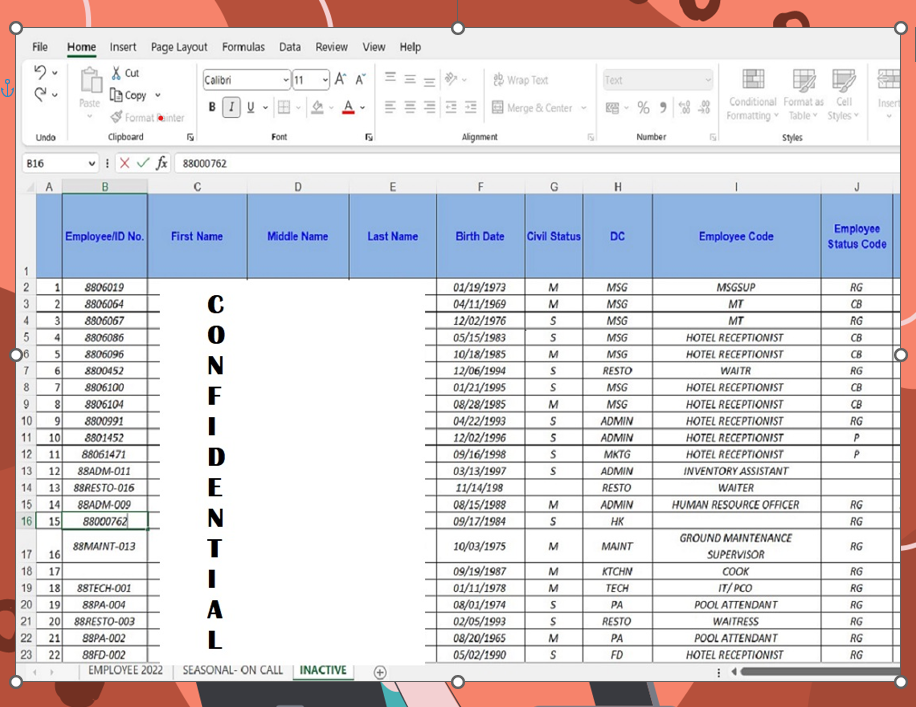Click the Redo arrow icon
The image size is (916, 707).
click(40, 94)
